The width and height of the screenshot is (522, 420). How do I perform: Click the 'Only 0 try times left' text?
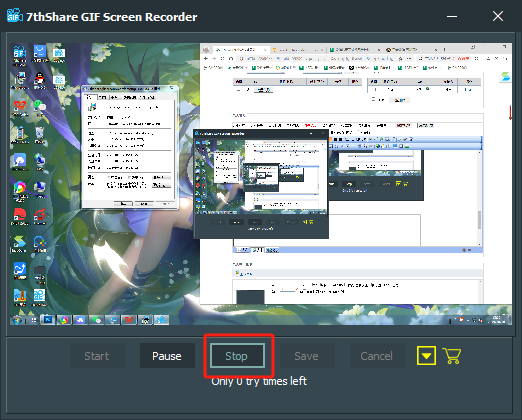(x=259, y=381)
